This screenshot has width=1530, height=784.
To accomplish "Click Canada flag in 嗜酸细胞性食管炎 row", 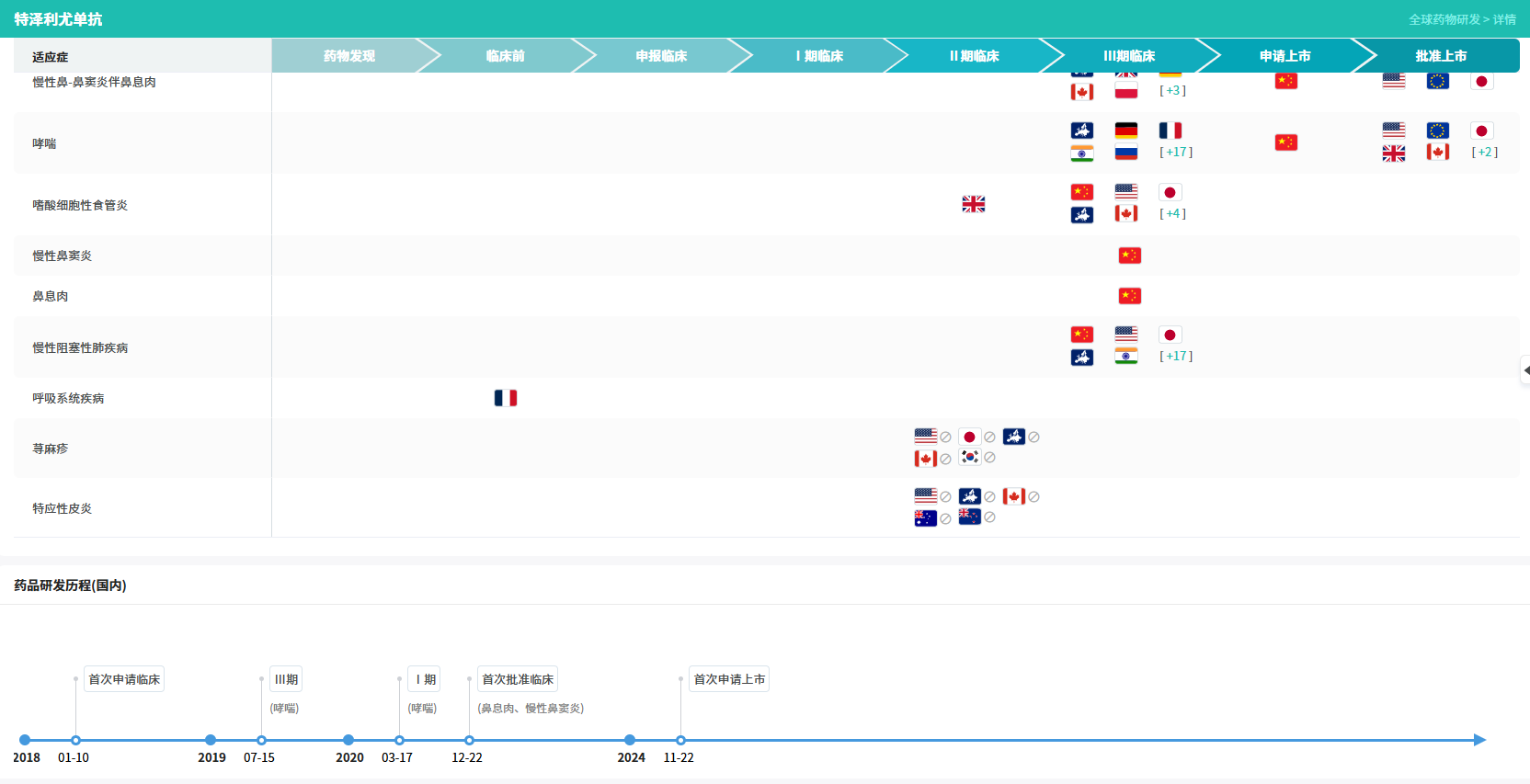I will pyautogui.click(x=1126, y=214).
